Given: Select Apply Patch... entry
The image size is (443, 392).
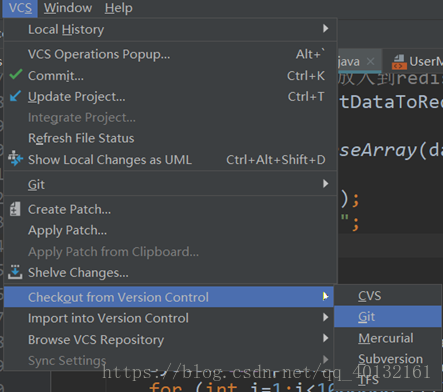Looking at the screenshot, I should tap(170, 230).
